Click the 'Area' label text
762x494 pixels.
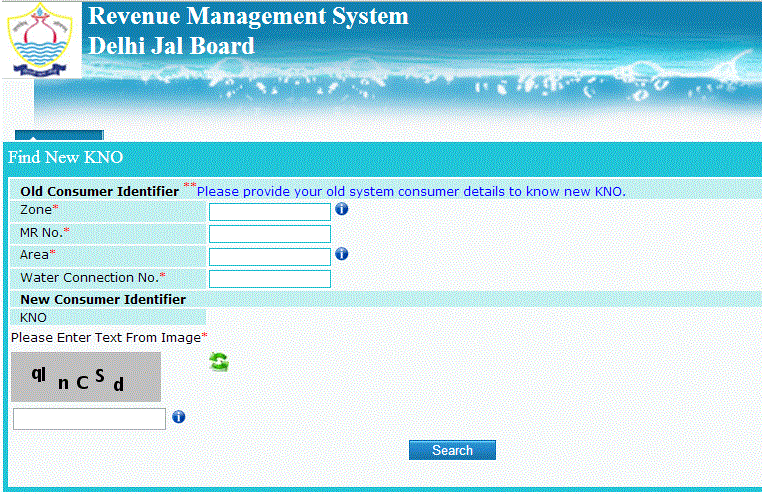[x=35, y=255]
